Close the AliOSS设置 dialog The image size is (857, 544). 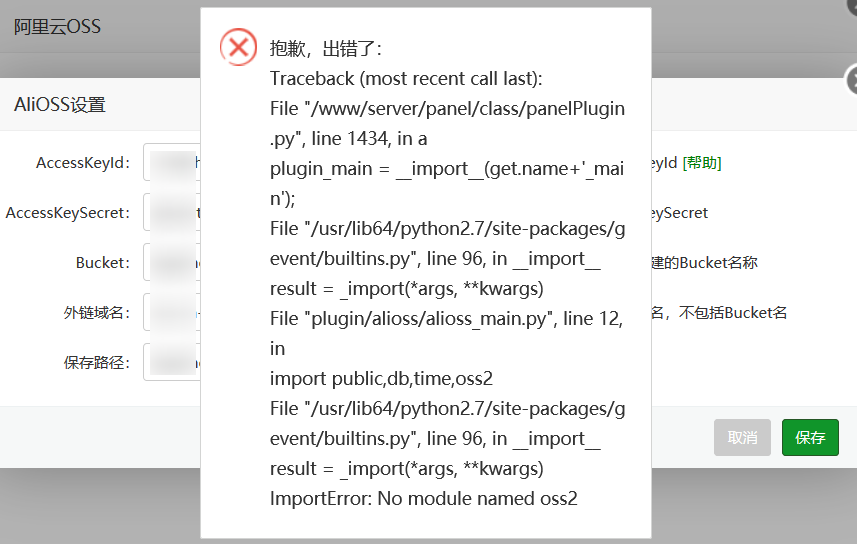pyautogui.click(x=852, y=80)
